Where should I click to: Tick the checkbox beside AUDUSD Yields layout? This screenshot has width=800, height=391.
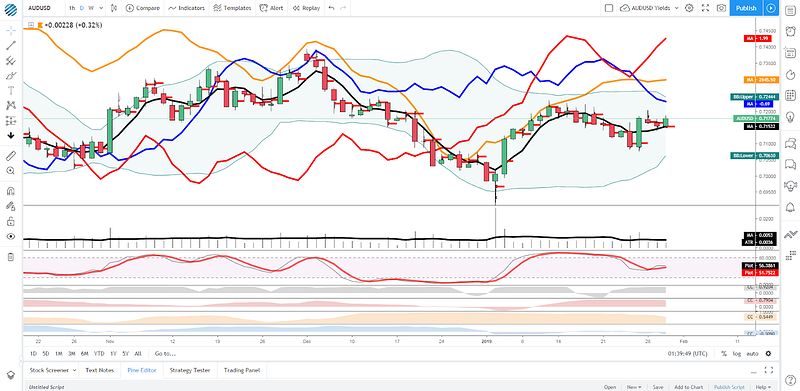pyautogui.click(x=609, y=8)
